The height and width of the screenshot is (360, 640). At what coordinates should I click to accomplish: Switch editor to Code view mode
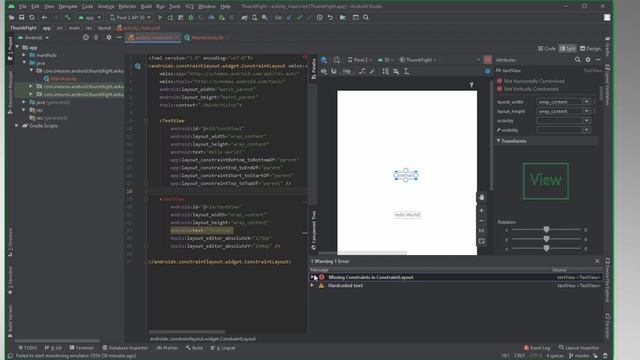tap(547, 49)
